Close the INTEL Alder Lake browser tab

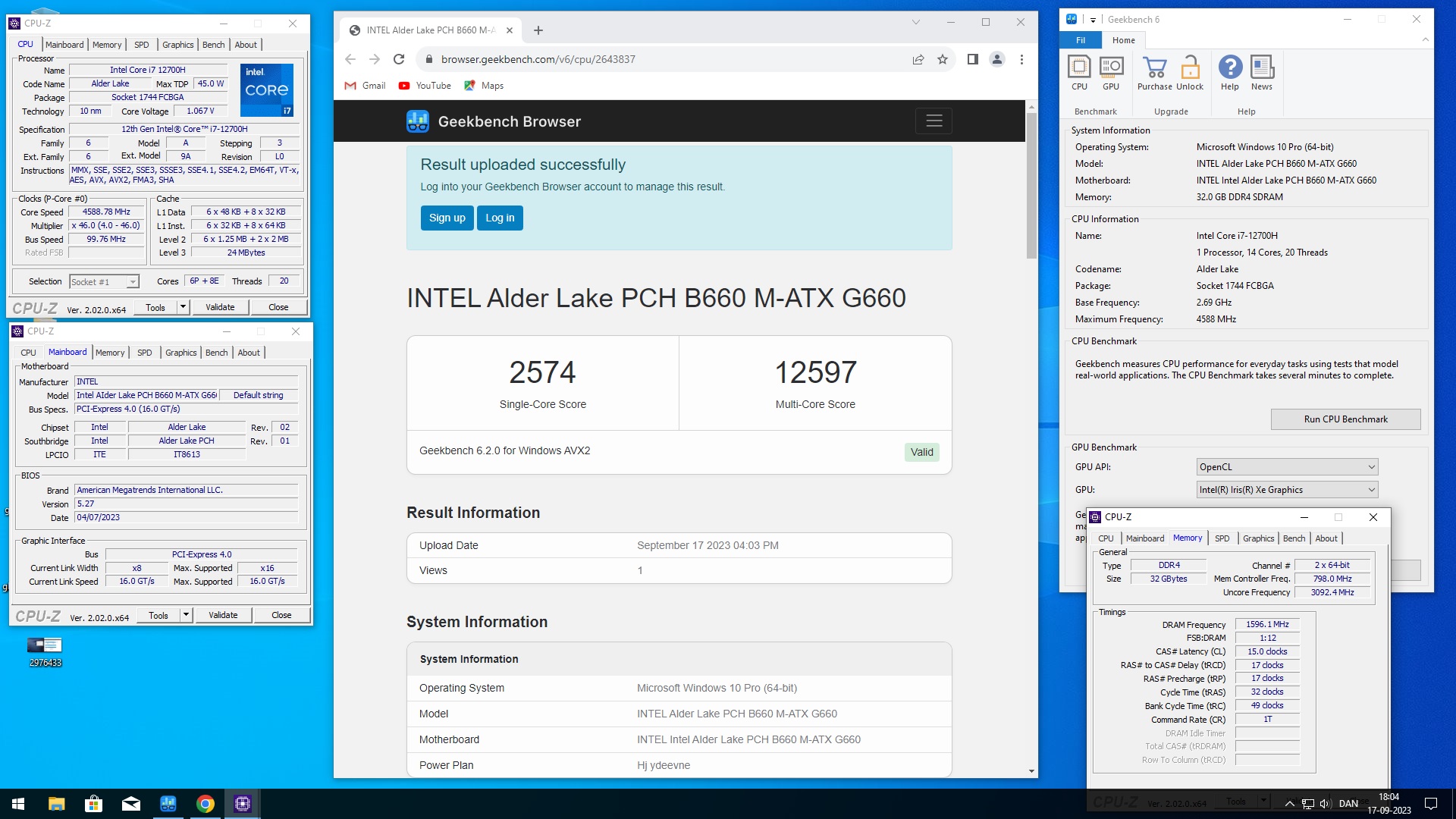pos(510,30)
